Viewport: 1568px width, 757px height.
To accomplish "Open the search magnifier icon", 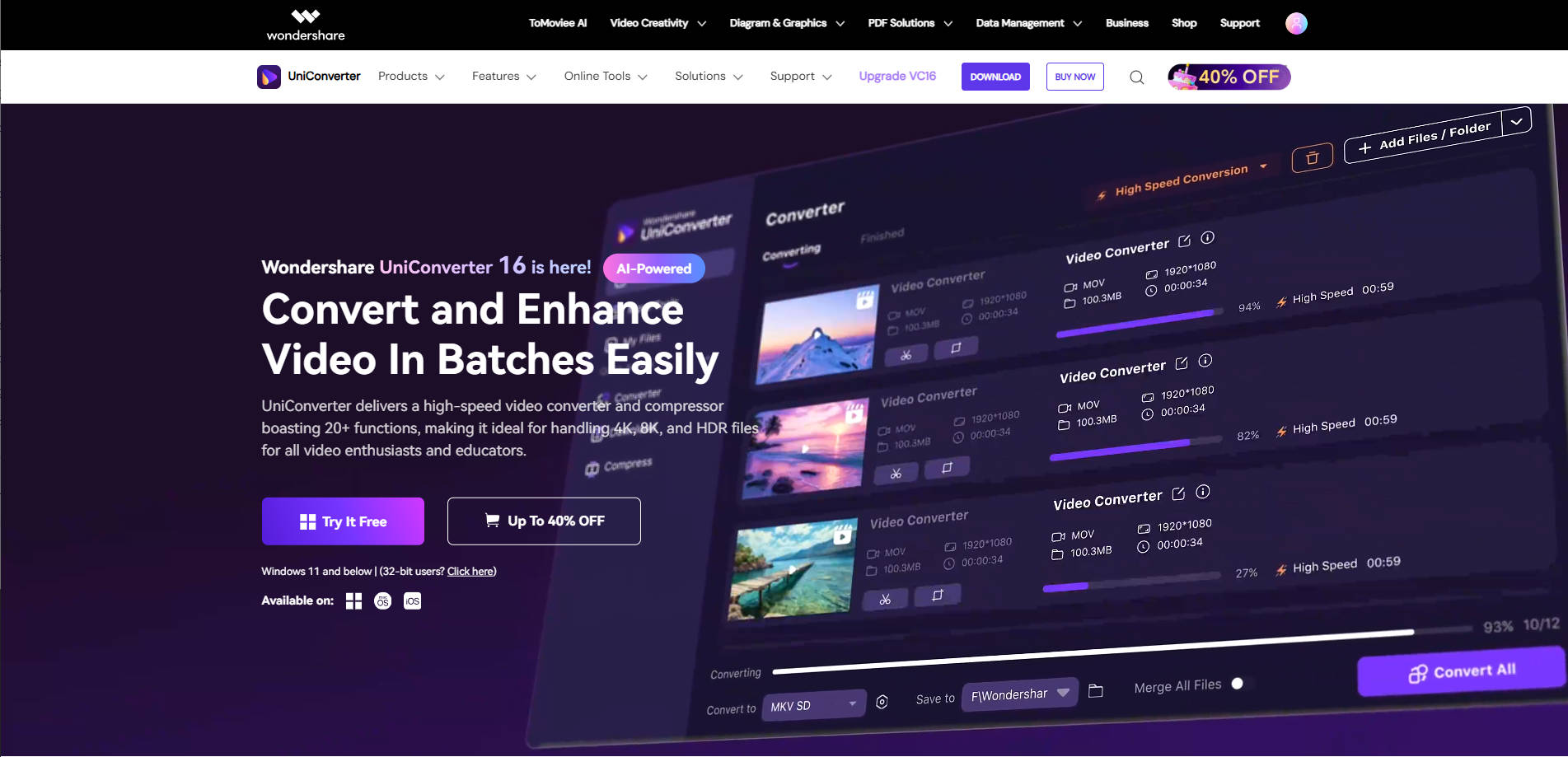I will (x=1137, y=77).
